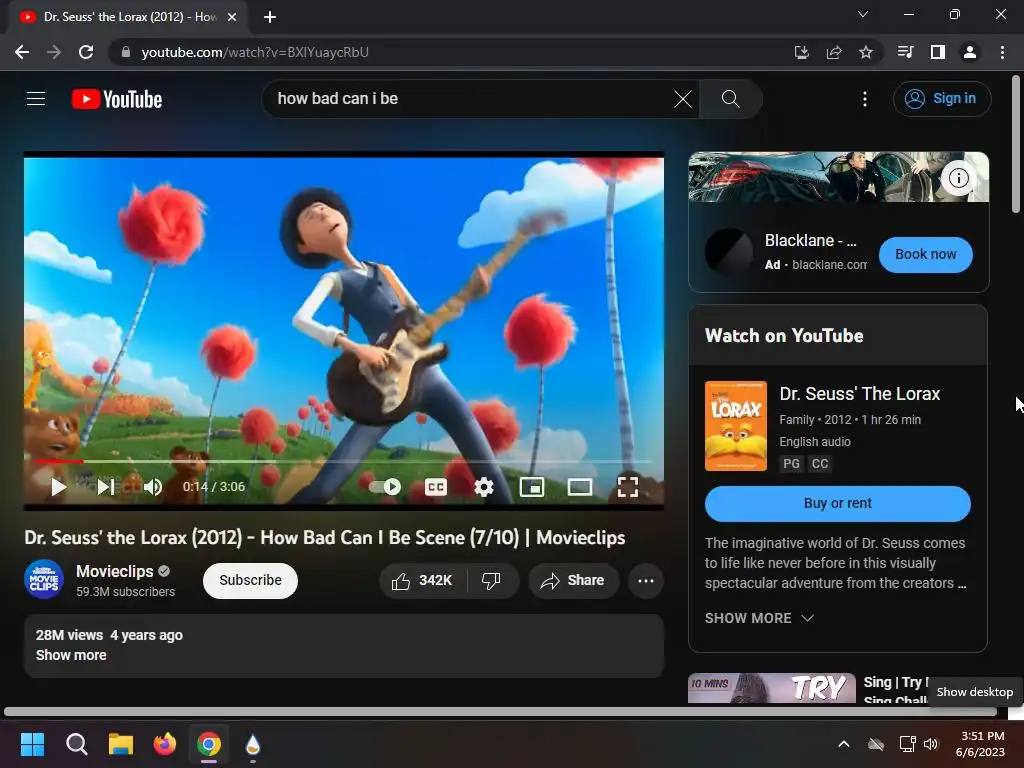1024x768 pixels.
Task: Show hidden system tray icons
Action: pyautogui.click(x=844, y=744)
